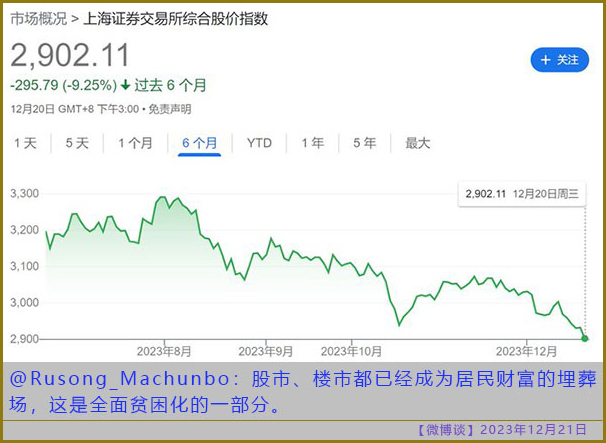Click the 2,900 y-axis label
Screen dimensions: 606x443
click(24, 339)
